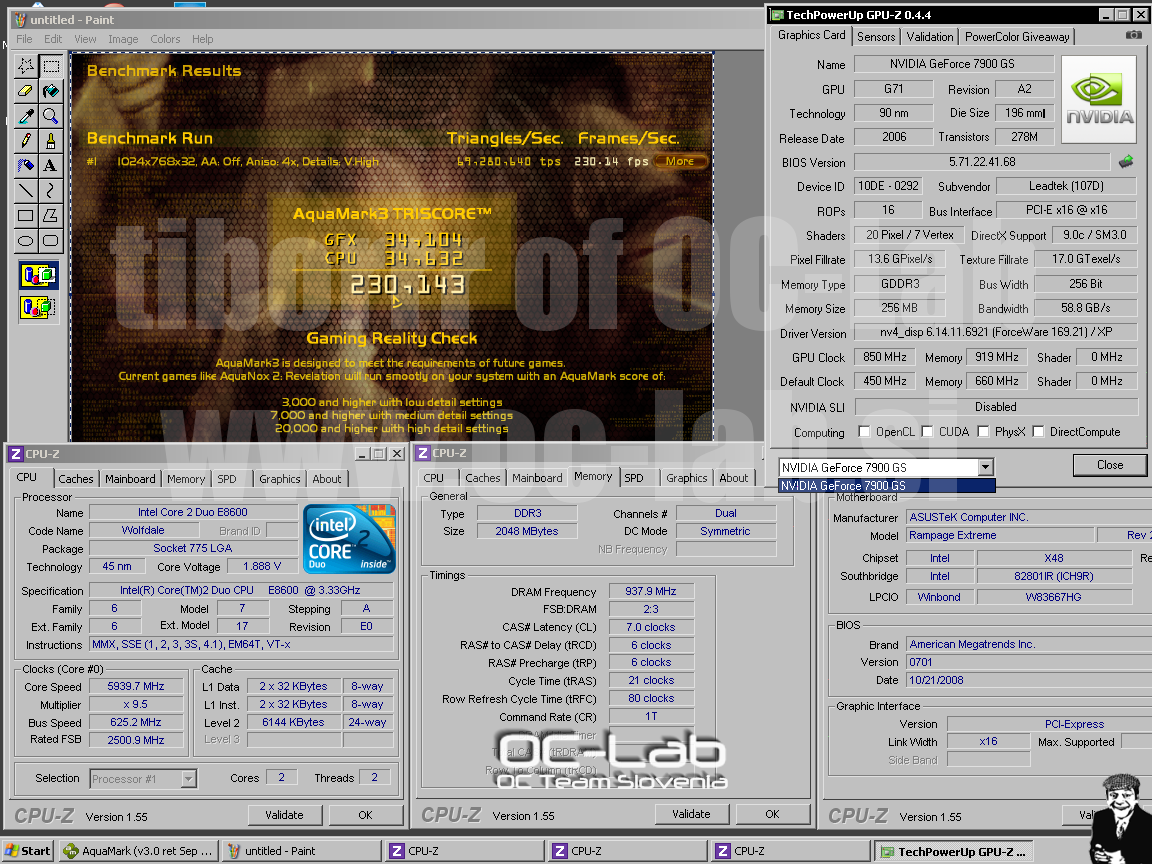Open the Colors menu in Paint
1152x864 pixels.
(x=165, y=39)
